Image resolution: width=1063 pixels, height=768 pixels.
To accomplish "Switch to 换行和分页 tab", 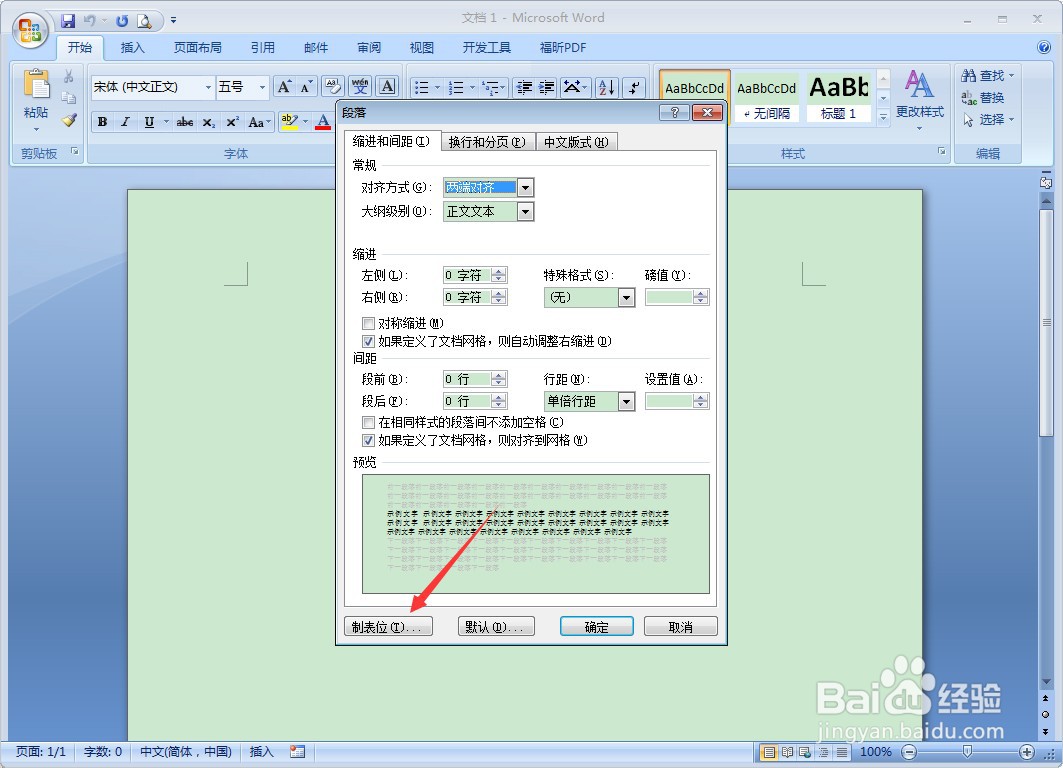I will (x=487, y=142).
